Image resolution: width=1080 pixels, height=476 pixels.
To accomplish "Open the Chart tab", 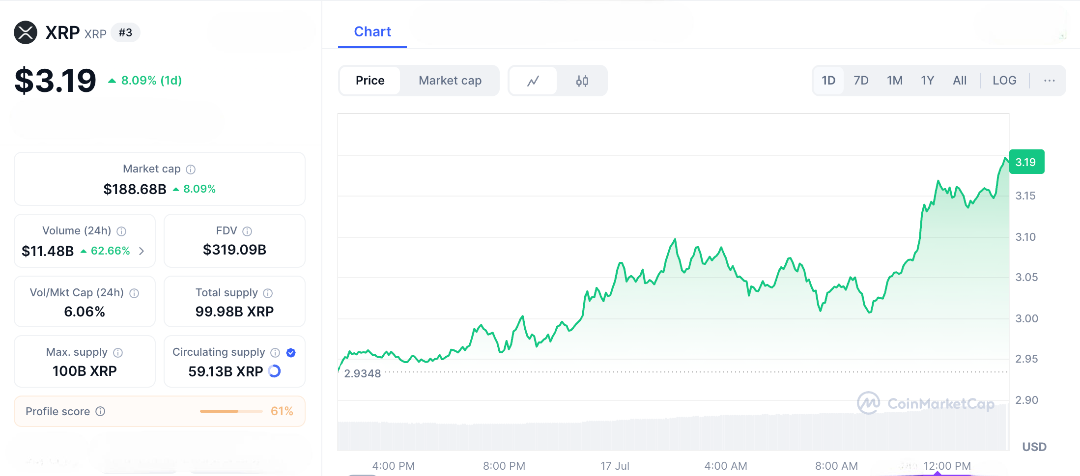I will pos(373,32).
